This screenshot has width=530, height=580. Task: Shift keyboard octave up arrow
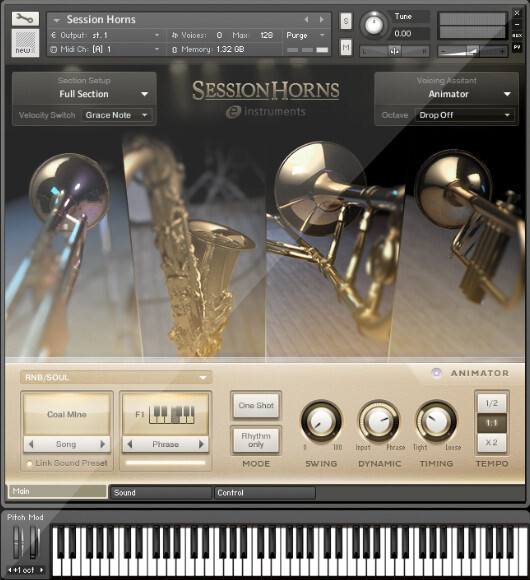[41, 570]
